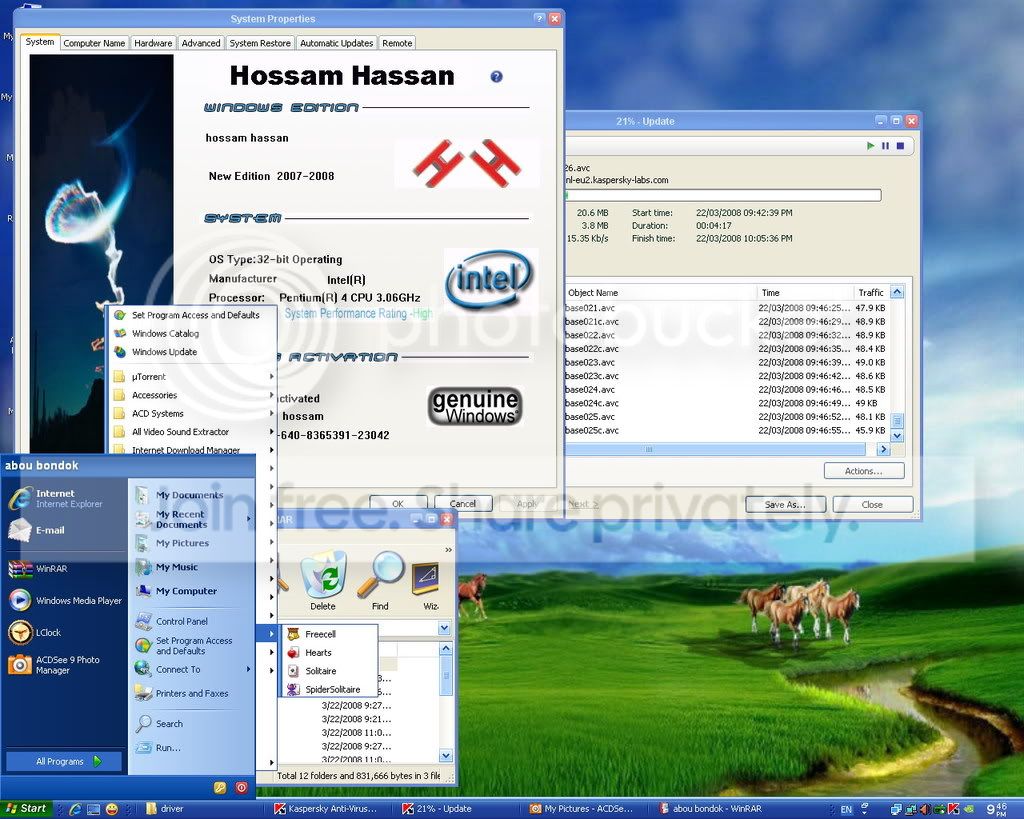This screenshot has height=819, width=1024.
Task: Click OK in System Properties
Action: 398,504
